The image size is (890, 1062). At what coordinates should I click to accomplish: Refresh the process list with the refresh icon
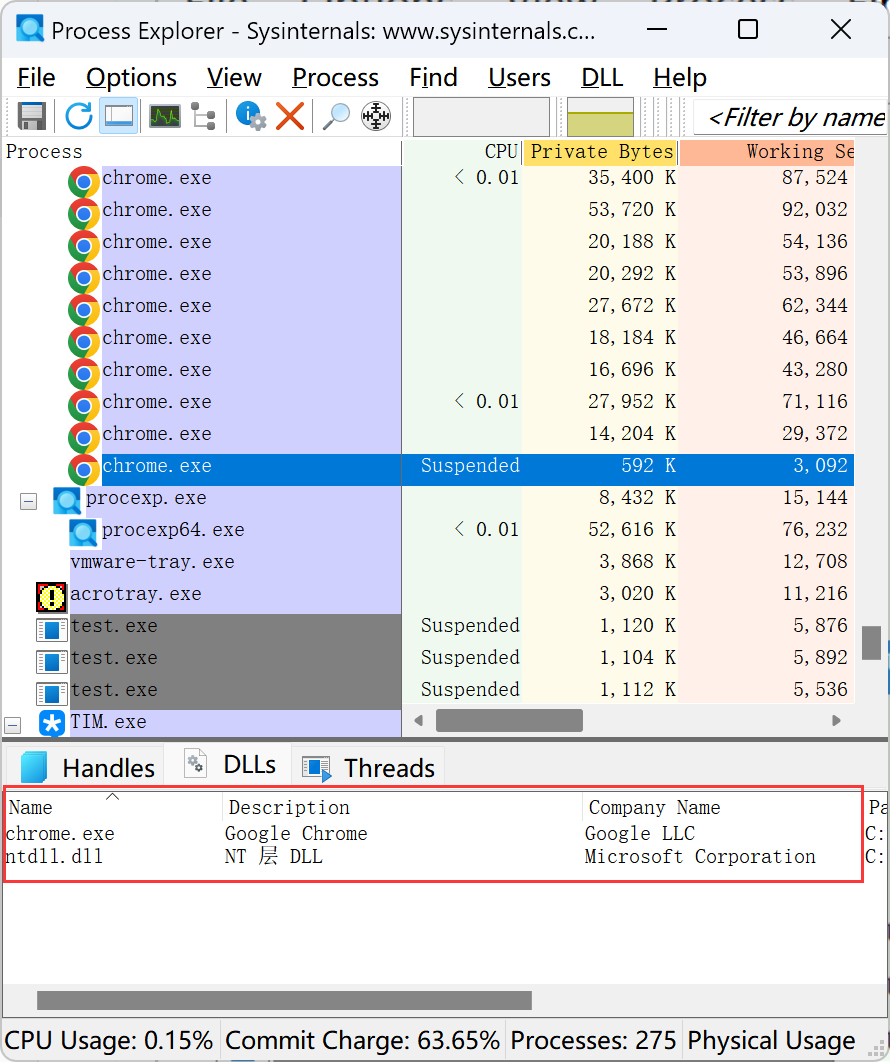coord(78,116)
